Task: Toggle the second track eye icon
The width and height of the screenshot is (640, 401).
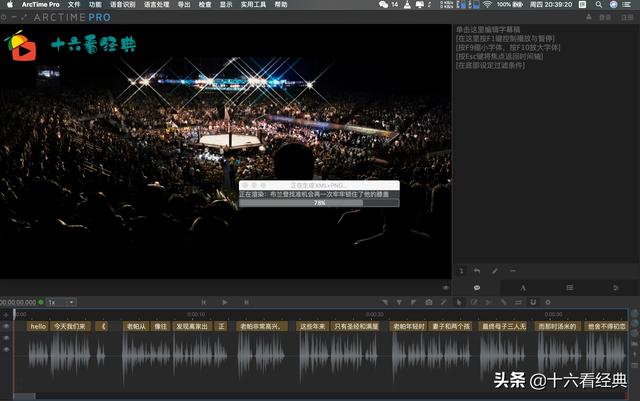Action: coord(6,338)
